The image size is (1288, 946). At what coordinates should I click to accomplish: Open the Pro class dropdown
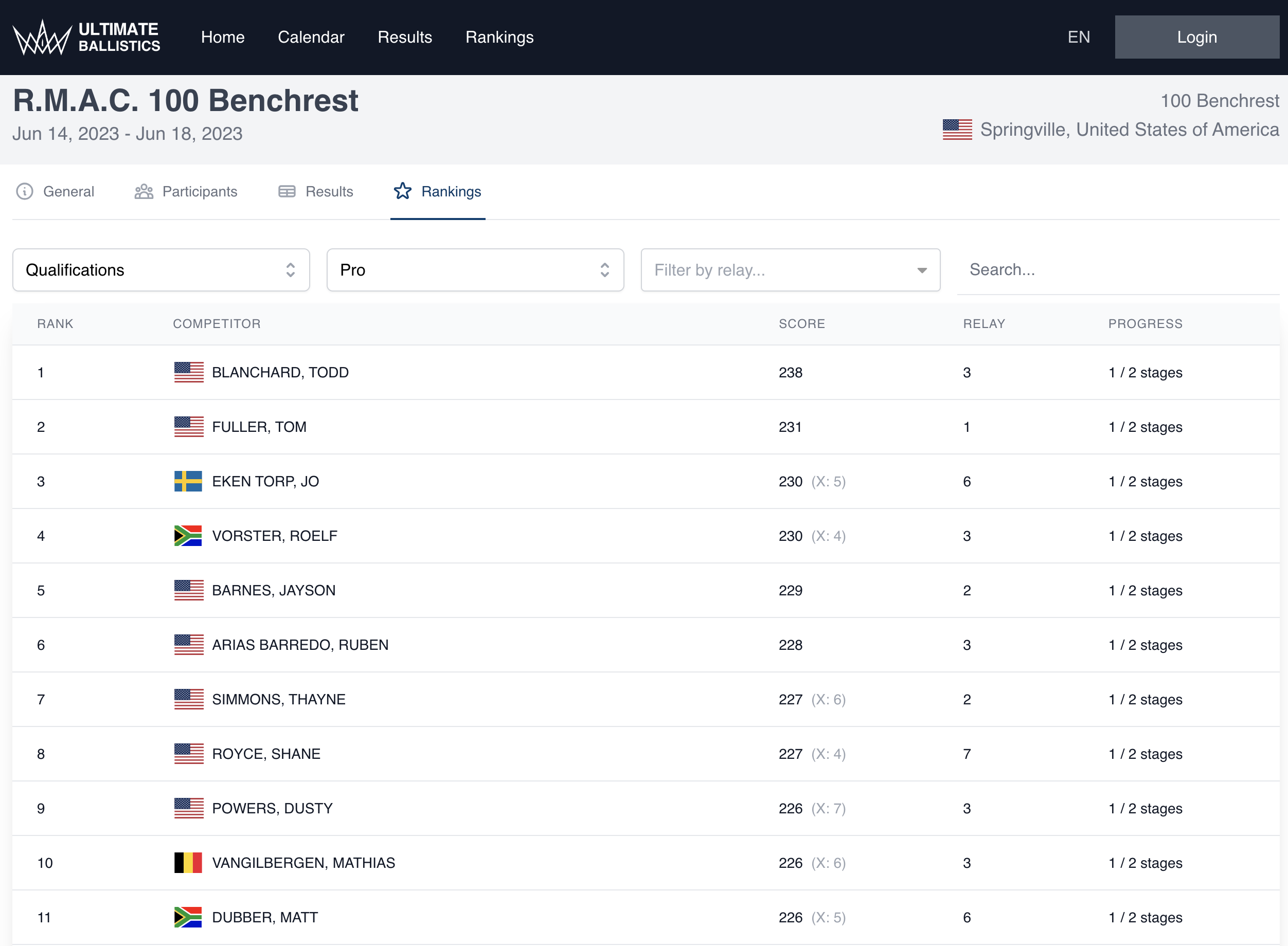[x=475, y=270]
